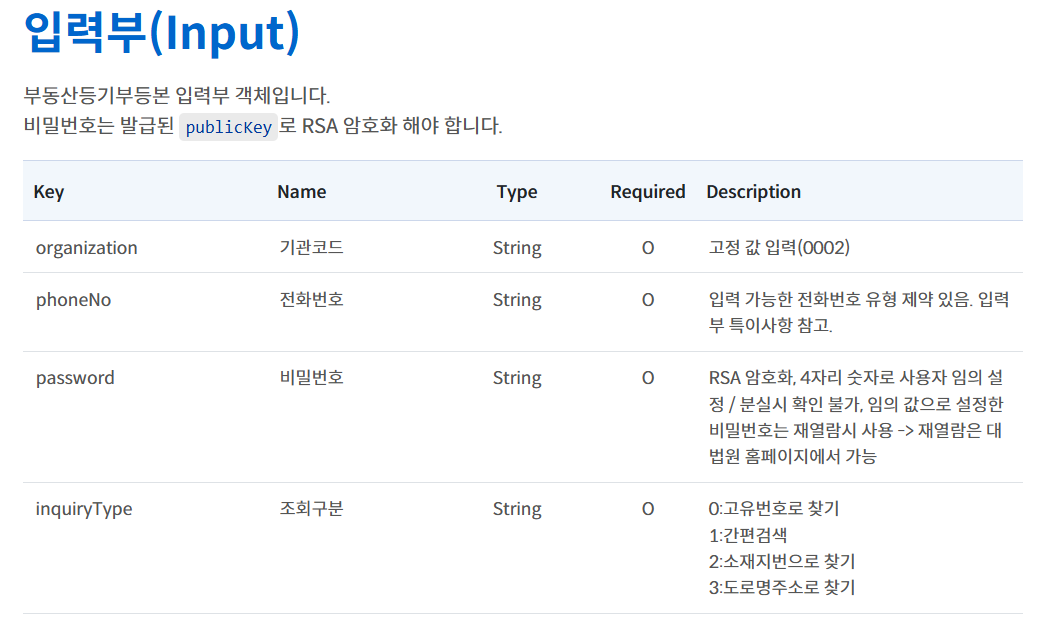This screenshot has height=621, width=1044.
Task: Select the phoneNo key cell
Action: [x=74, y=300]
